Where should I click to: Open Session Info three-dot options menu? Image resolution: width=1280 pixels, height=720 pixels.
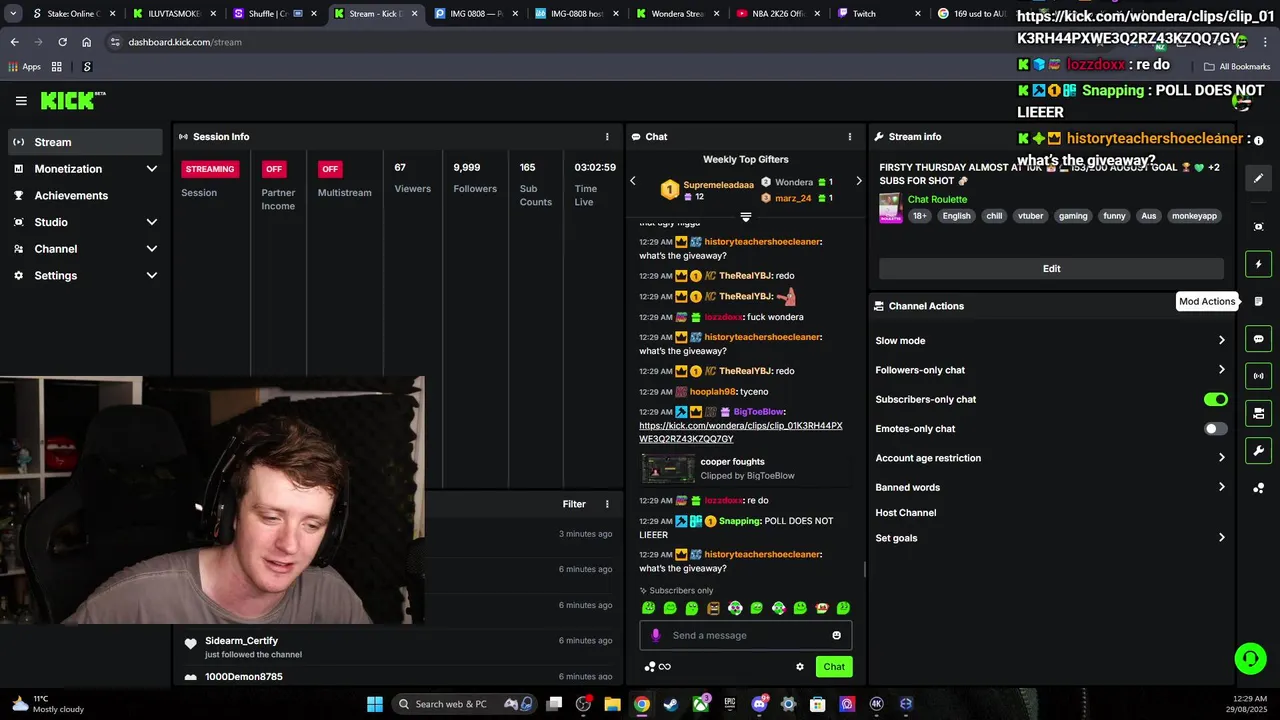(607, 137)
